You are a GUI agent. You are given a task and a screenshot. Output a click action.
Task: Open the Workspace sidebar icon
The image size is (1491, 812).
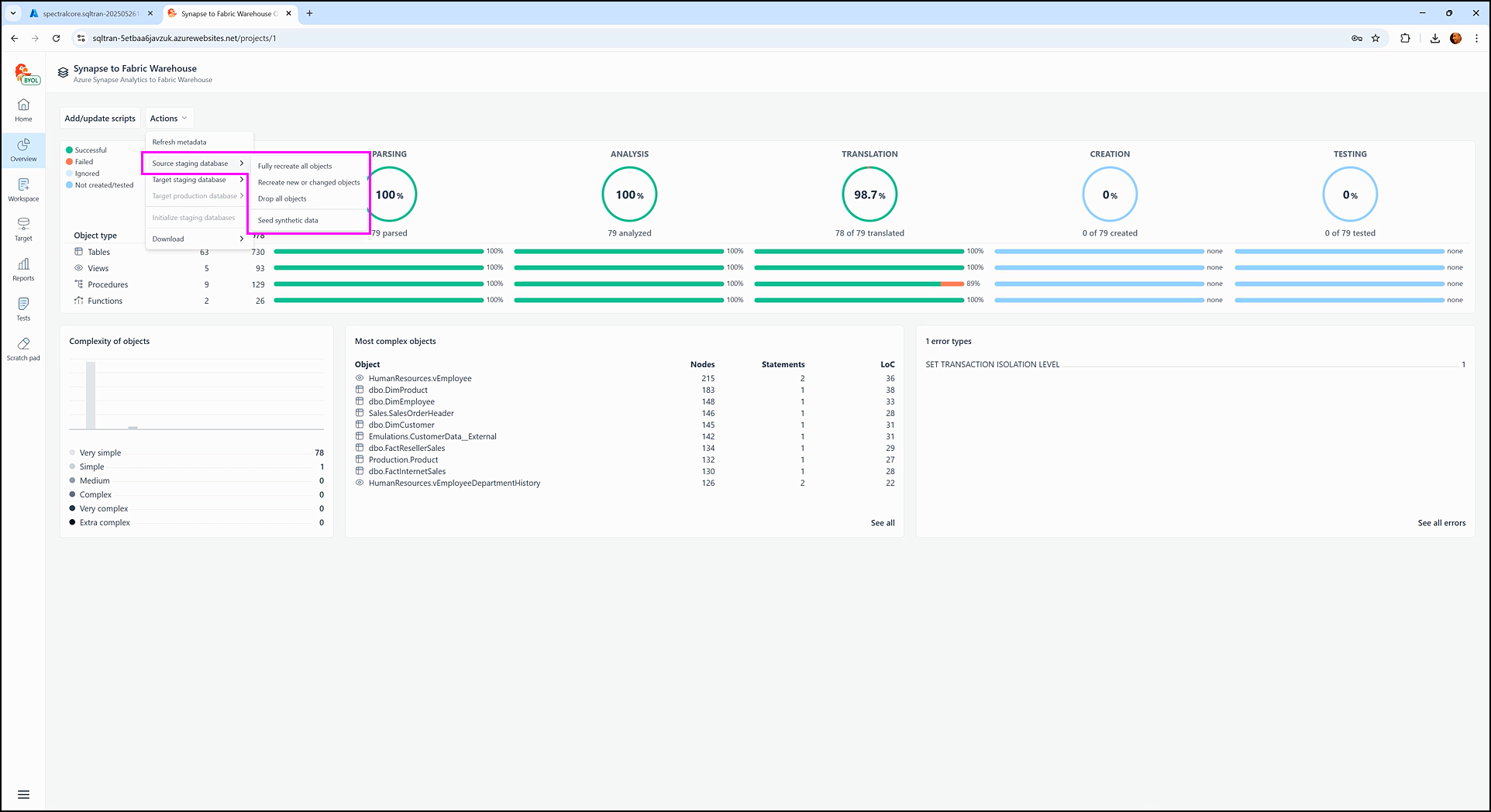[23, 189]
